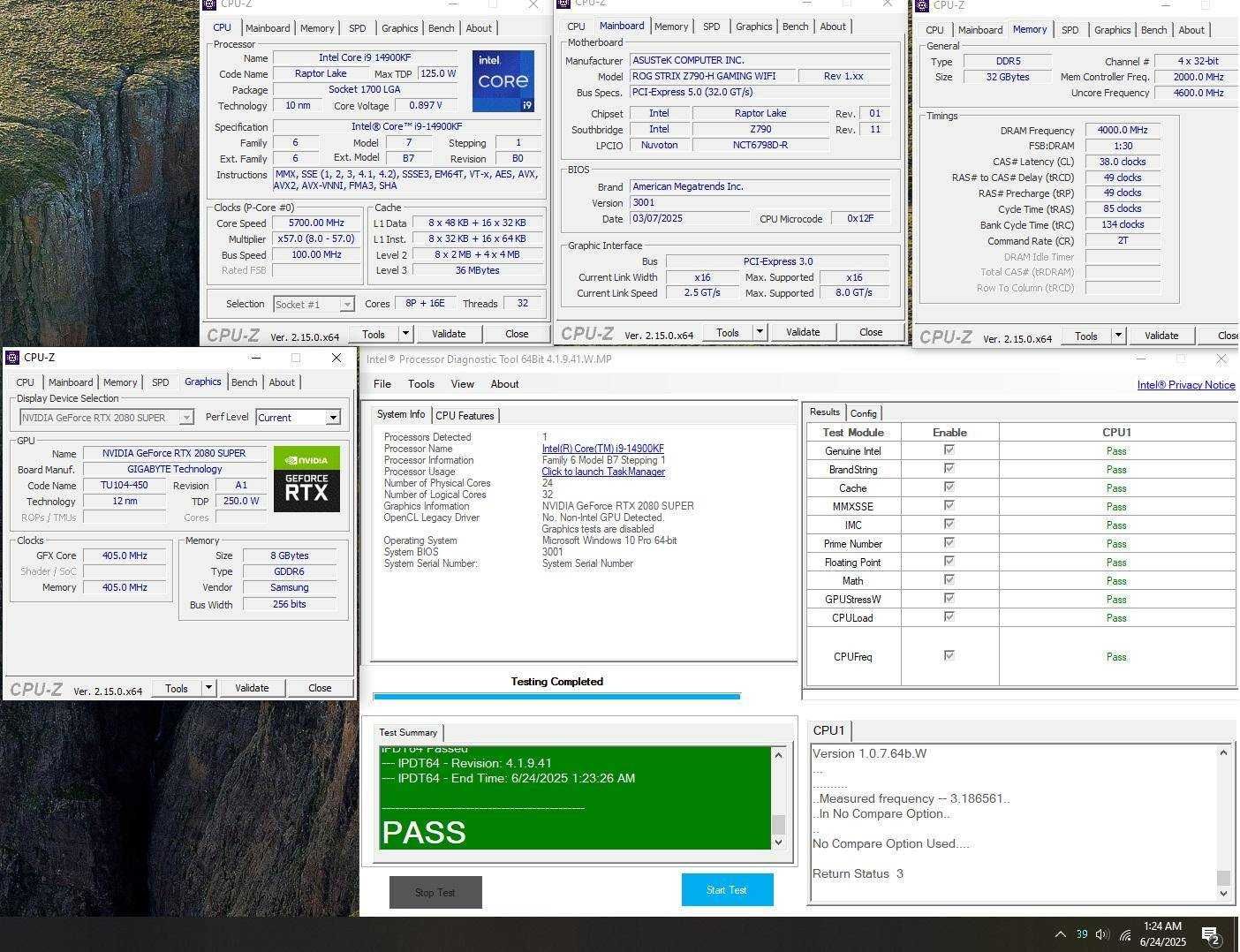Click the Test Summary tab
The height and width of the screenshot is (952, 1240).
click(408, 733)
